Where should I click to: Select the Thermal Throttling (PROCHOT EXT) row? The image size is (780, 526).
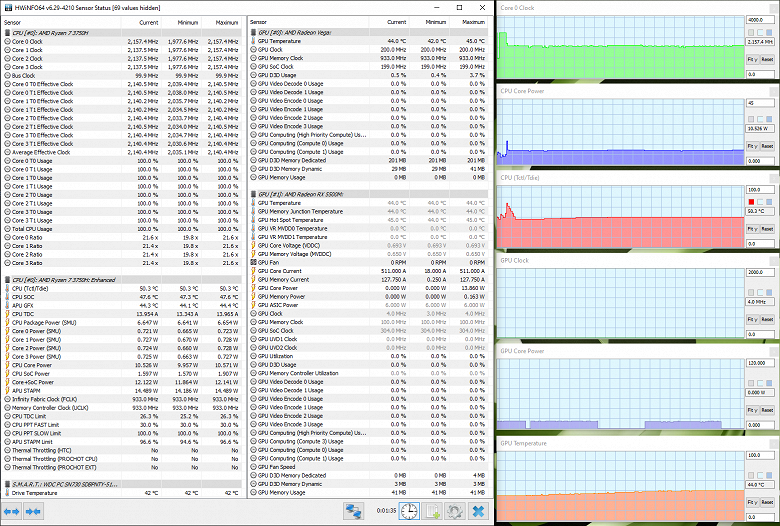click(x=122, y=467)
